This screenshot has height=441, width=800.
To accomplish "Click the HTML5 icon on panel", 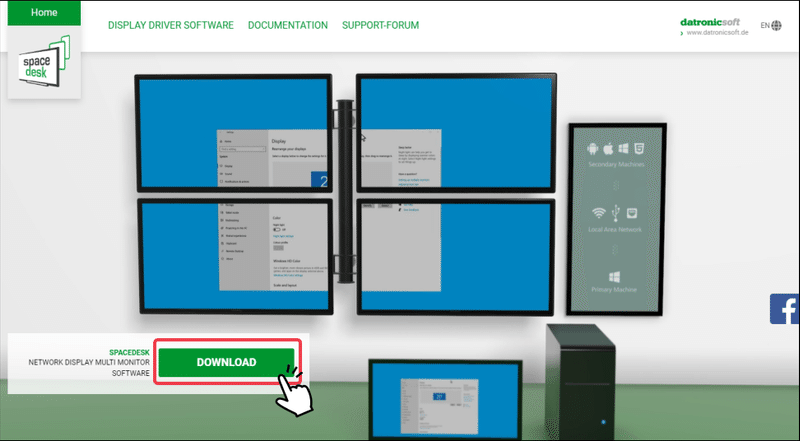I will [639, 149].
